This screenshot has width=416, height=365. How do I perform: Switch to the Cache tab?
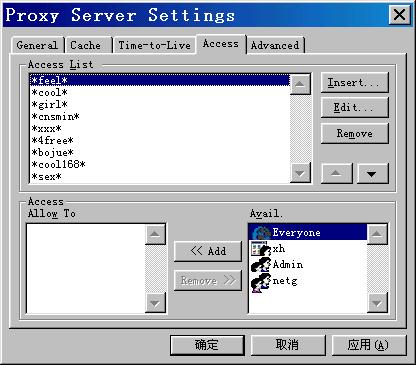pyautogui.click(x=88, y=45)
